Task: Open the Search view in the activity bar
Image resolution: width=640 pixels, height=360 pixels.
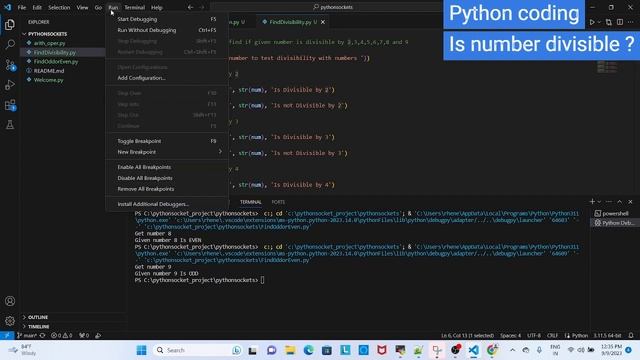Action: pos(10,44)
